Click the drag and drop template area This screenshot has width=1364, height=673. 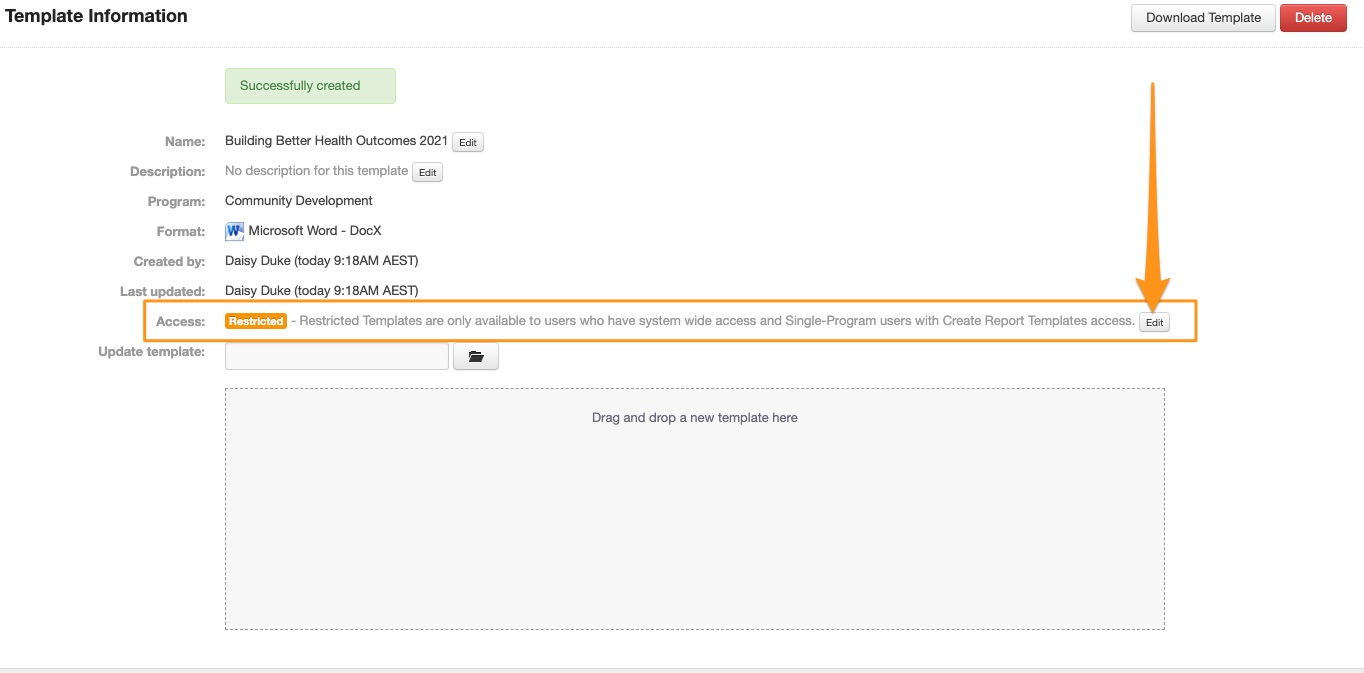coord(694,508)
